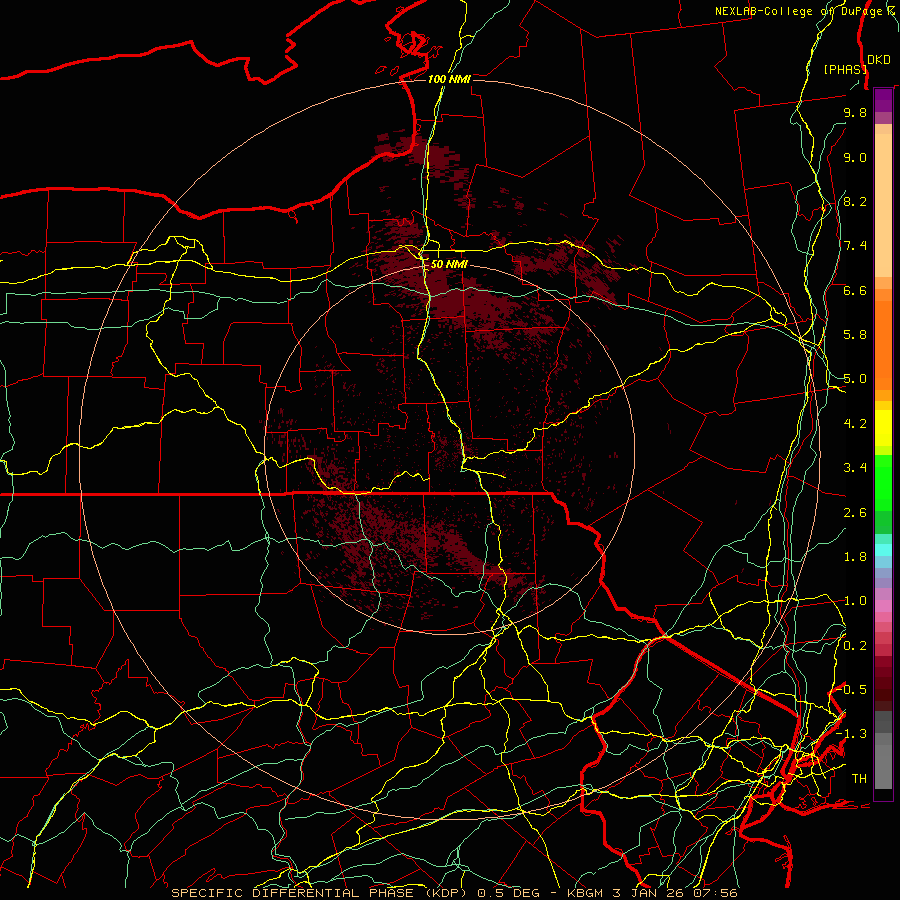Viewport: 900px width, 900px height.
Task: Click the 50 NMI range ring label
Action: coord(449,264)
